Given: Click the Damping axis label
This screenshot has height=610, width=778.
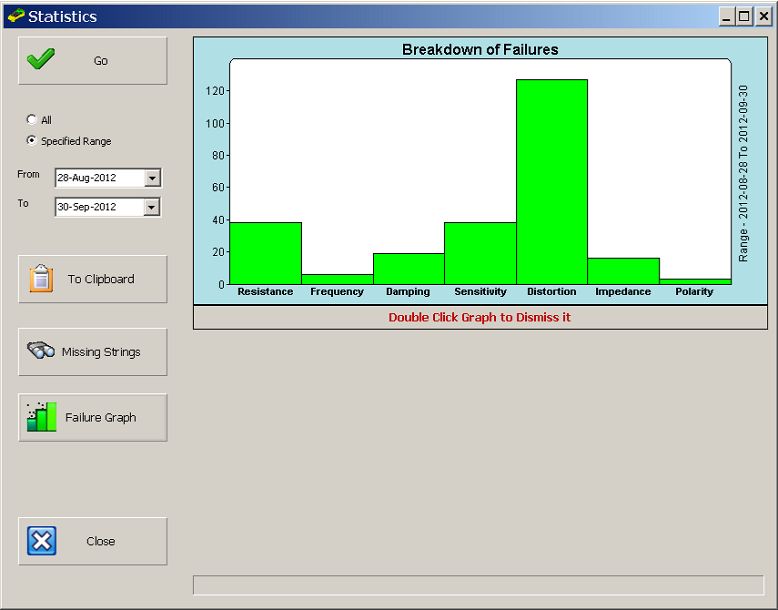Looking at the screenshot, I should click(408, 291).
